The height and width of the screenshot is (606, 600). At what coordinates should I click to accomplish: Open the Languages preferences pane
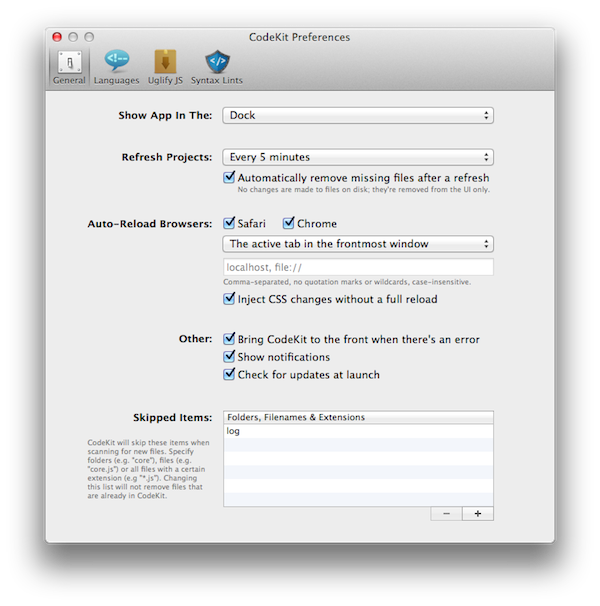pos(116,67)
